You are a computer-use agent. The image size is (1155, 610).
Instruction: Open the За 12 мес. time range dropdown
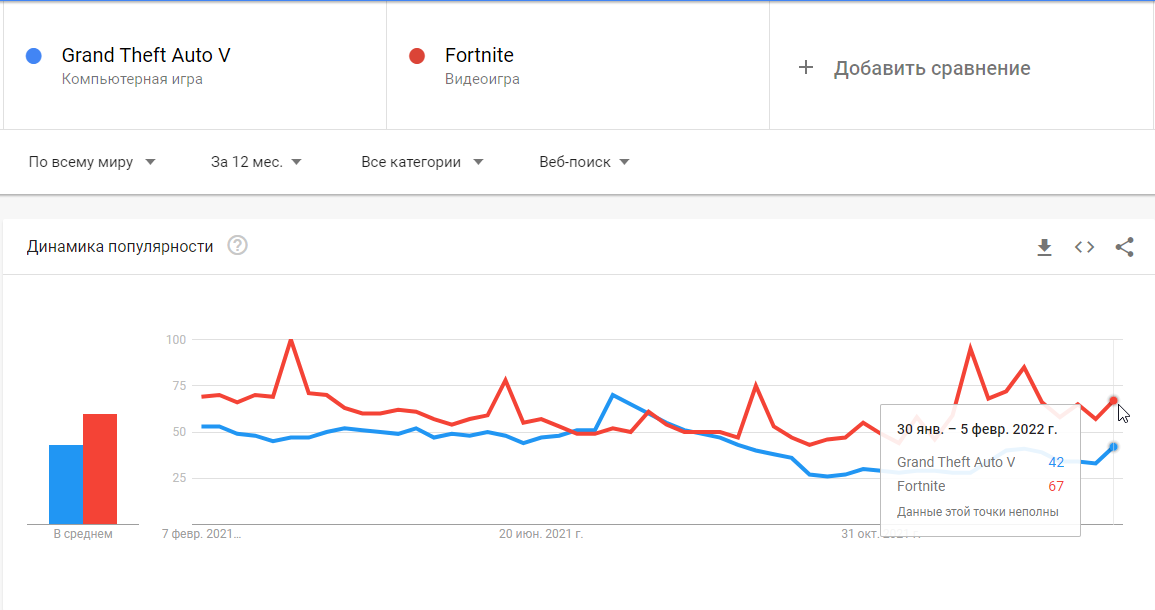coord(256,162)
